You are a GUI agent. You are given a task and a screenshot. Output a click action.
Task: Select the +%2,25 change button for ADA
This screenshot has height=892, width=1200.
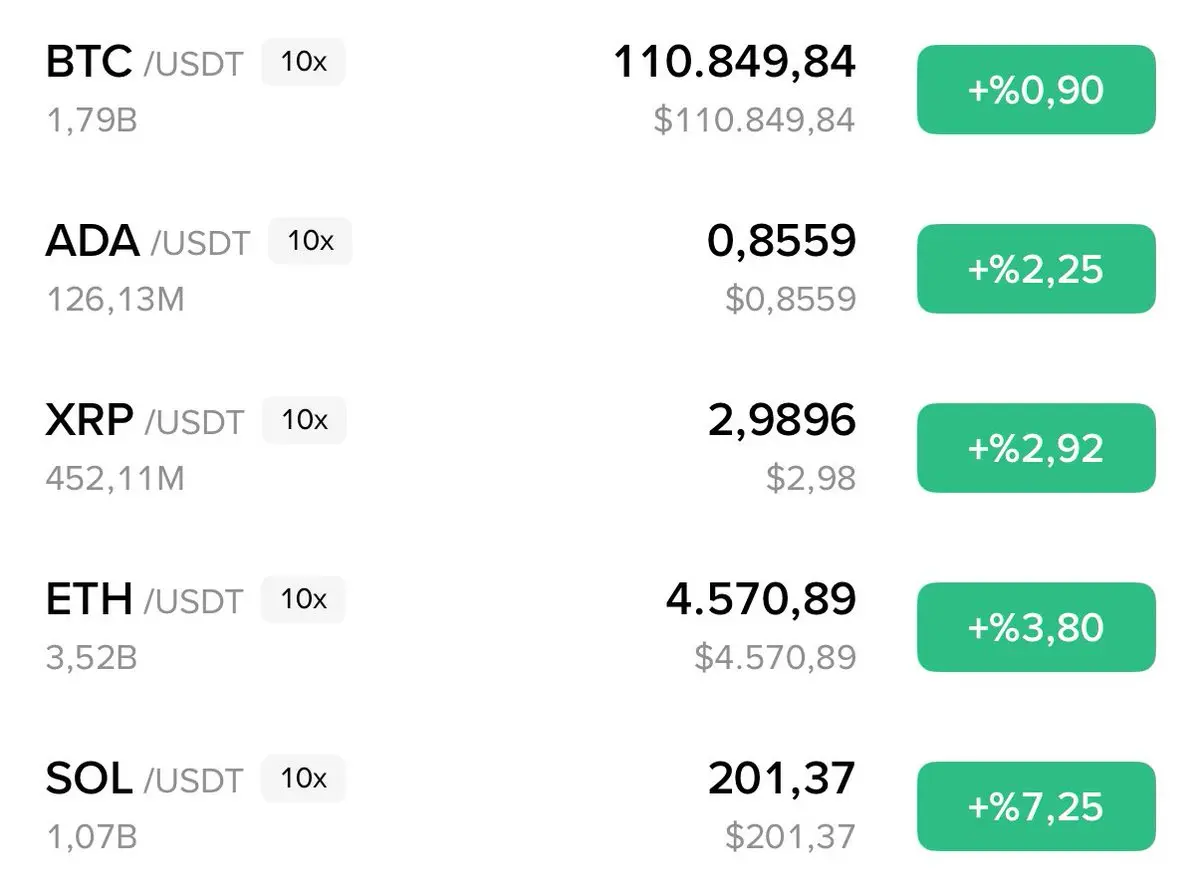click(1036, 269)
